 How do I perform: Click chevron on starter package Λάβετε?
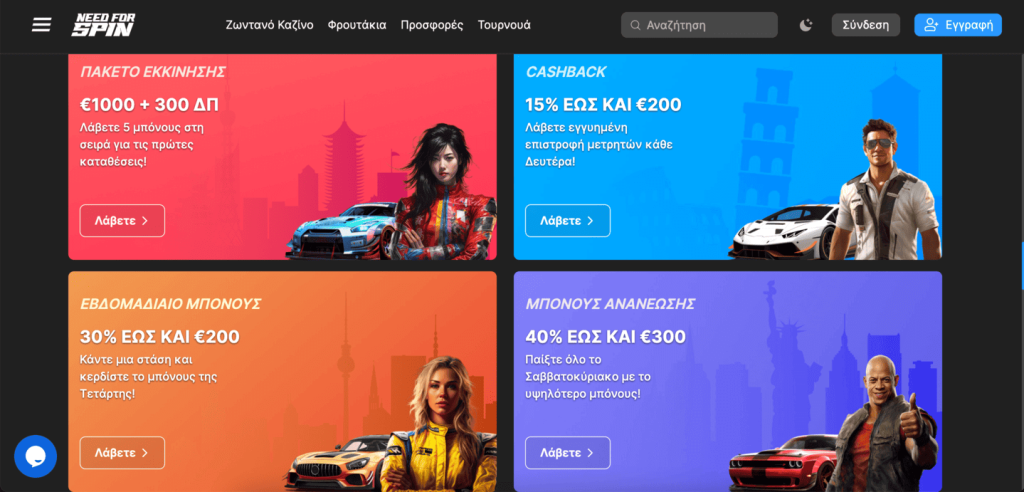(145, 221)
